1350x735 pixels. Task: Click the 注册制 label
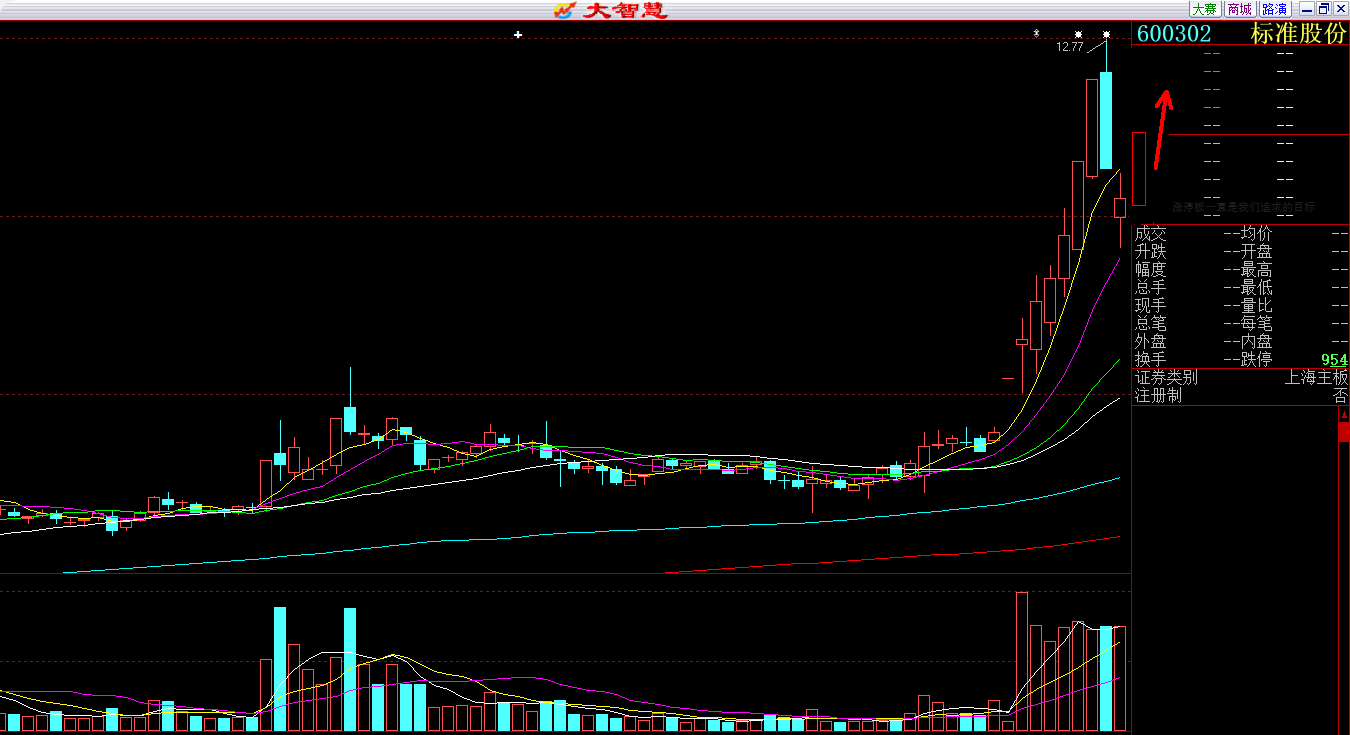click(x=1158, y=396)
